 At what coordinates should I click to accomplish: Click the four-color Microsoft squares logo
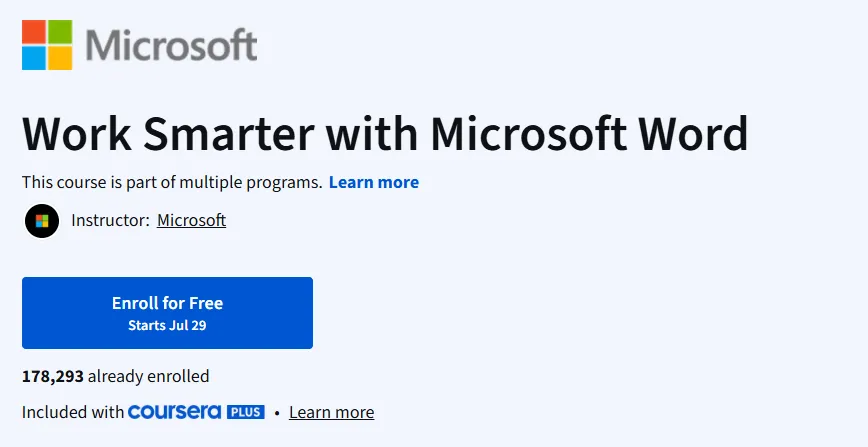[x=47, y=45]
